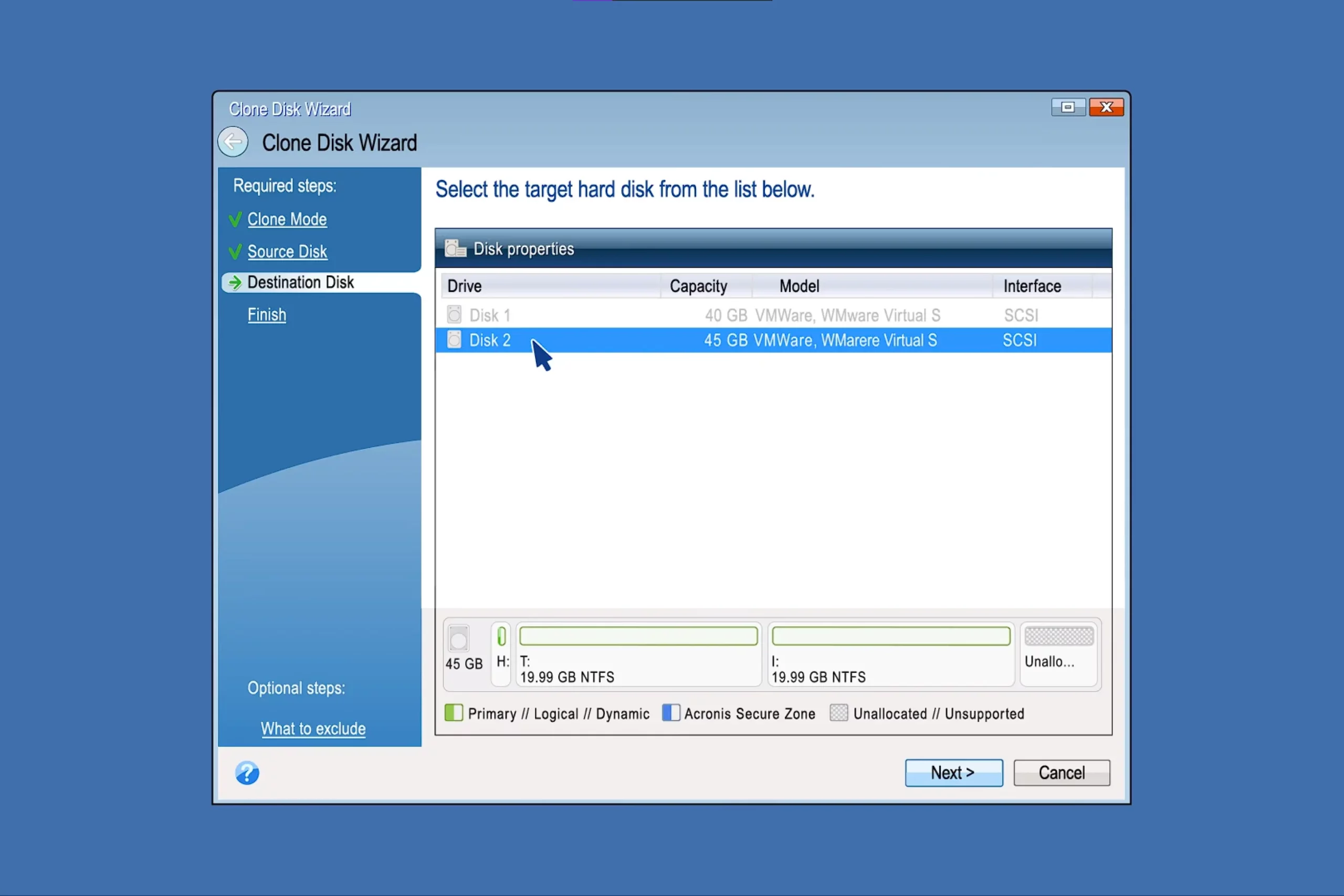Click the Source Disk green checkmark icon
The height and width of the screenshot is (896, 1344).
(235, 252)
